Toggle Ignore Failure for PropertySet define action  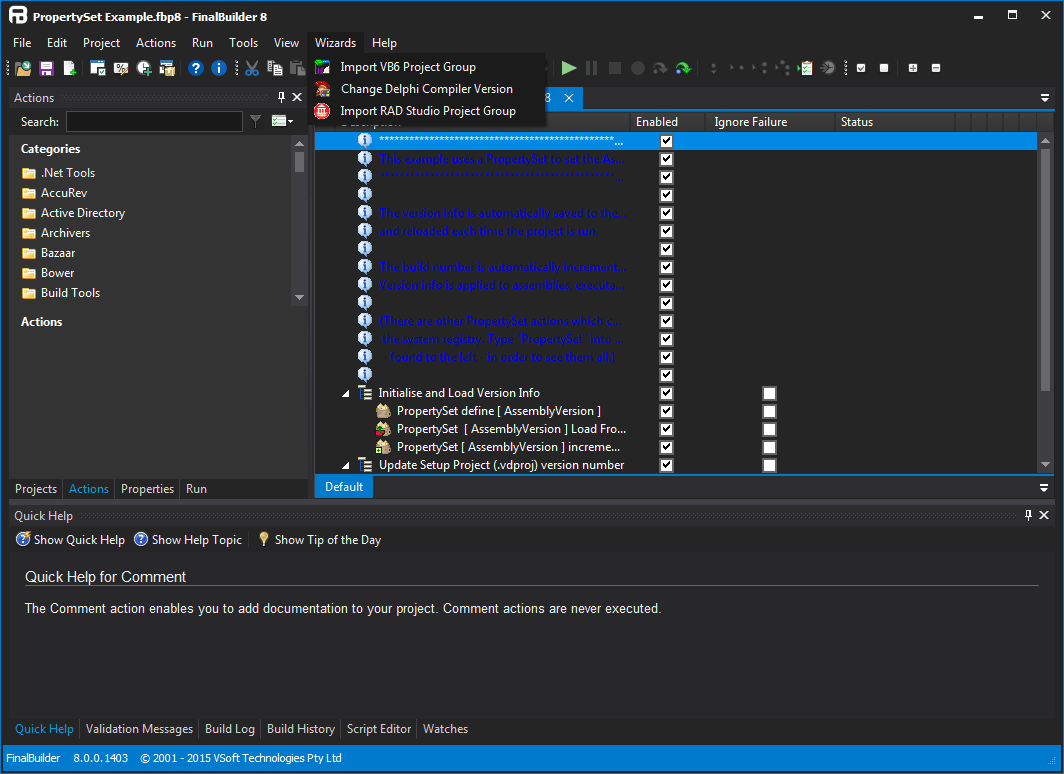(769, 411)
